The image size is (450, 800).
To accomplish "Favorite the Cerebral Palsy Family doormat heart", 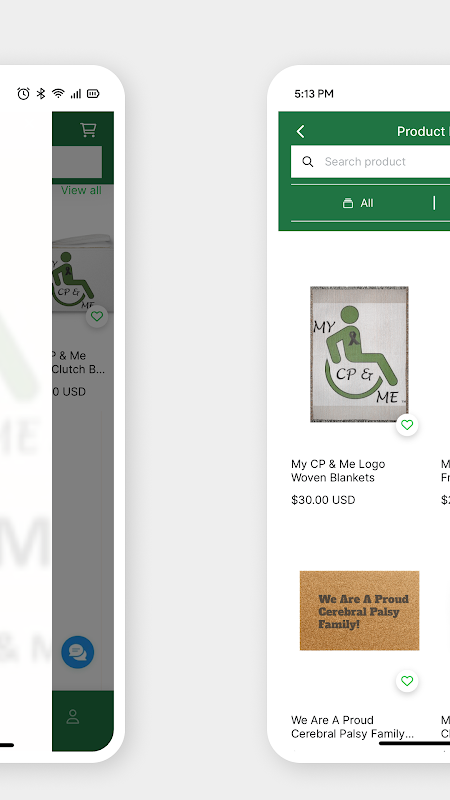I will 407,681.
